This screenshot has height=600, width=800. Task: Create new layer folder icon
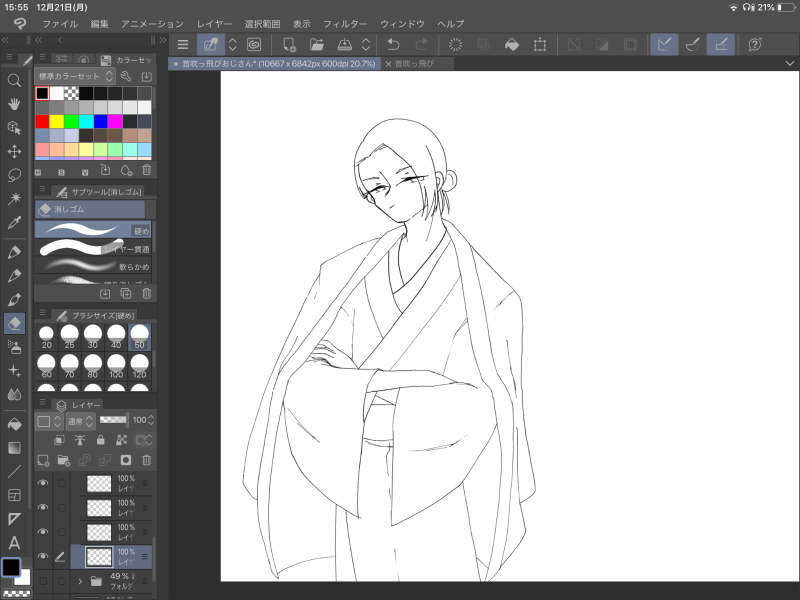(64, 460)
